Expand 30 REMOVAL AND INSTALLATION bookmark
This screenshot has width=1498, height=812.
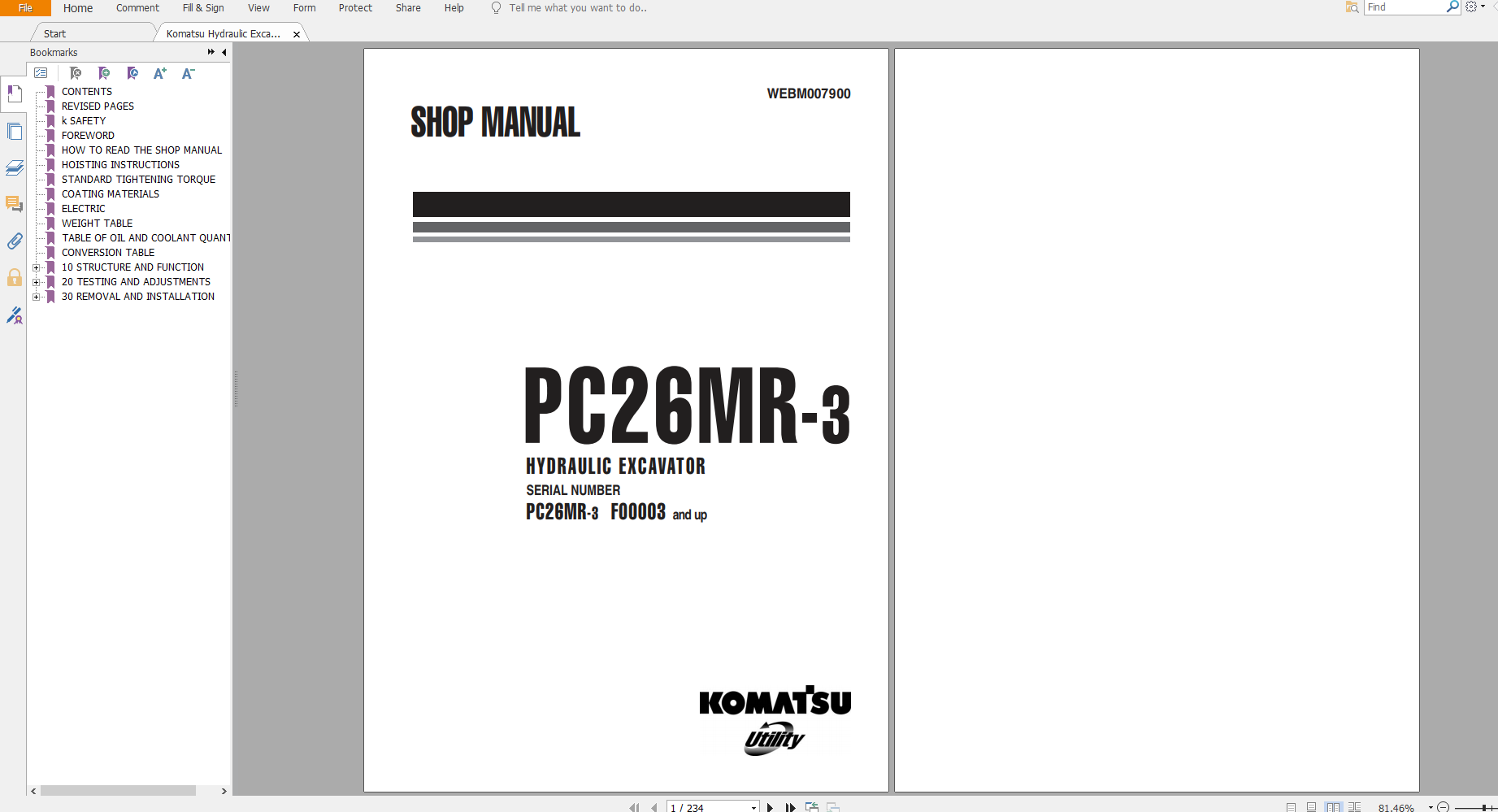coord(36,297)
